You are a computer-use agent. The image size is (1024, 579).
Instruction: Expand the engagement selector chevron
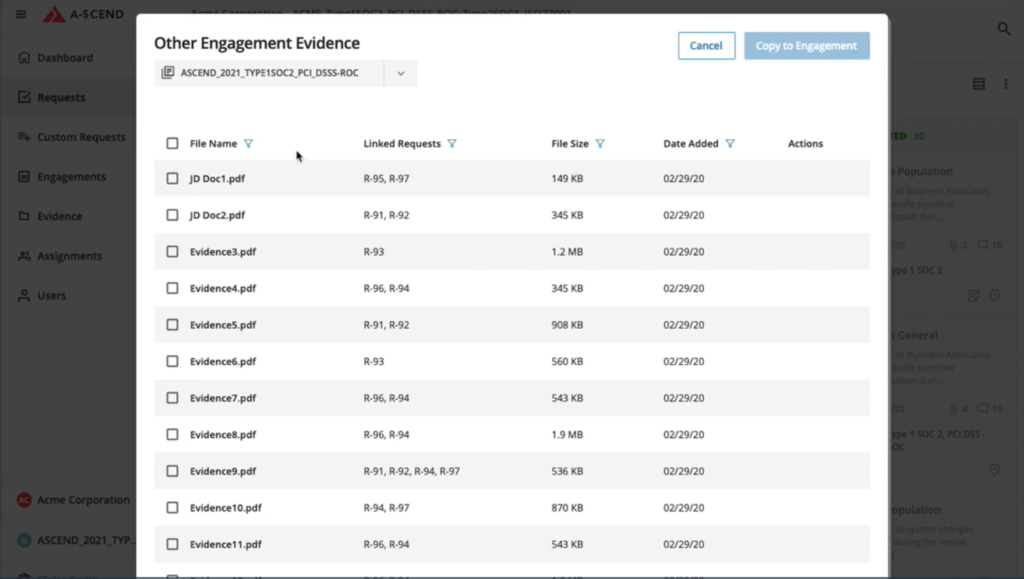pos(400,73)
